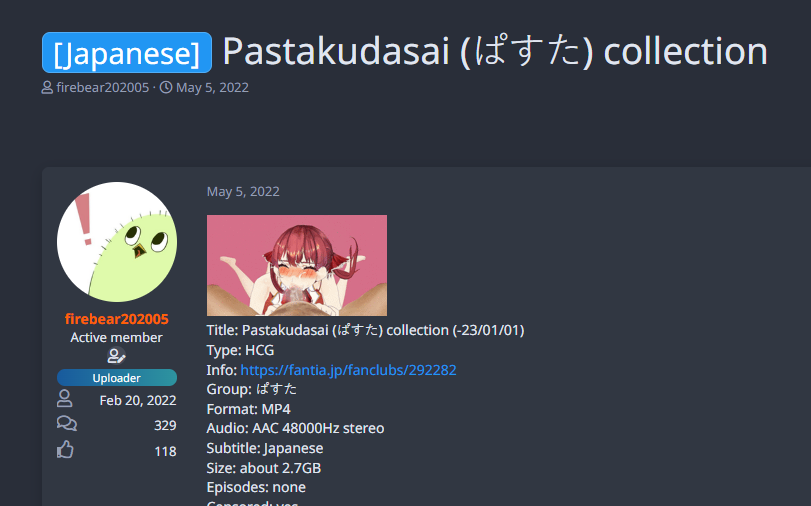This screenshot has height=506, width=811.
Task: Click the Active member user title
Action: pyautogui.click(x=116, y=337)
